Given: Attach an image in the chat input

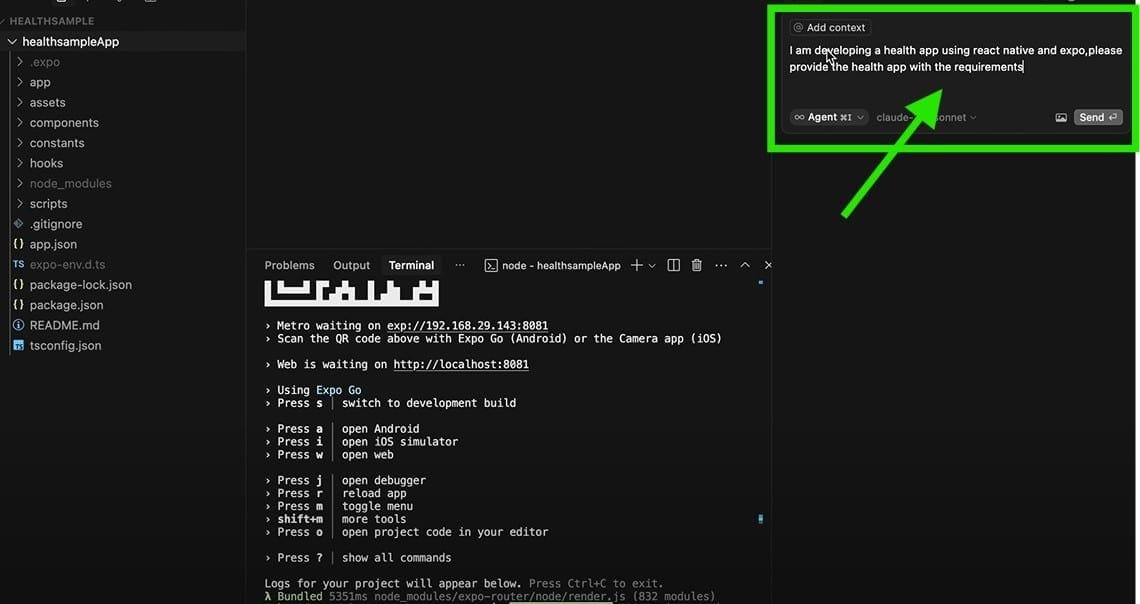Looking at the screenshot, I should click(x=1061, y=117).
